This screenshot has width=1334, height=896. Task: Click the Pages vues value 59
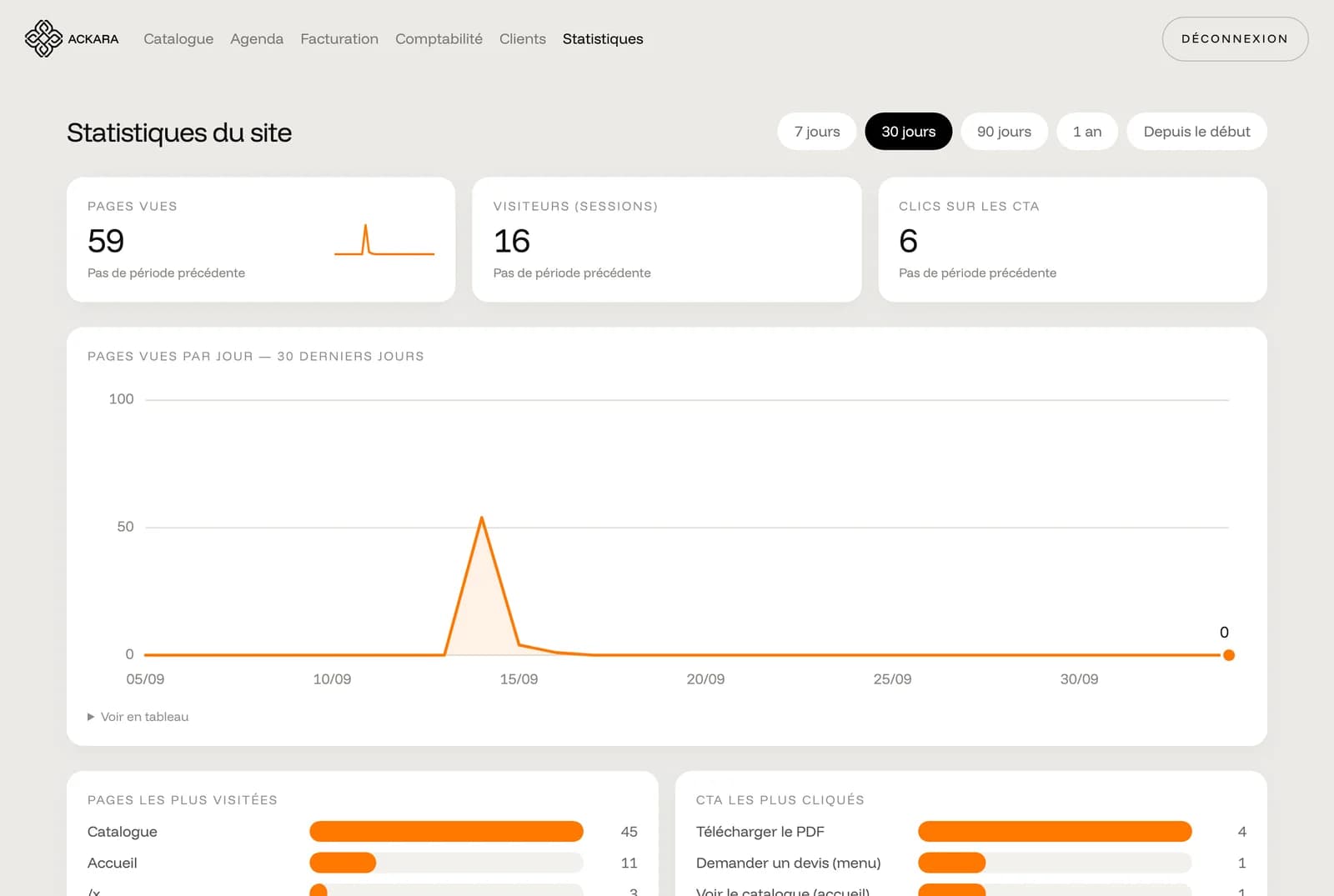[106, 241]
